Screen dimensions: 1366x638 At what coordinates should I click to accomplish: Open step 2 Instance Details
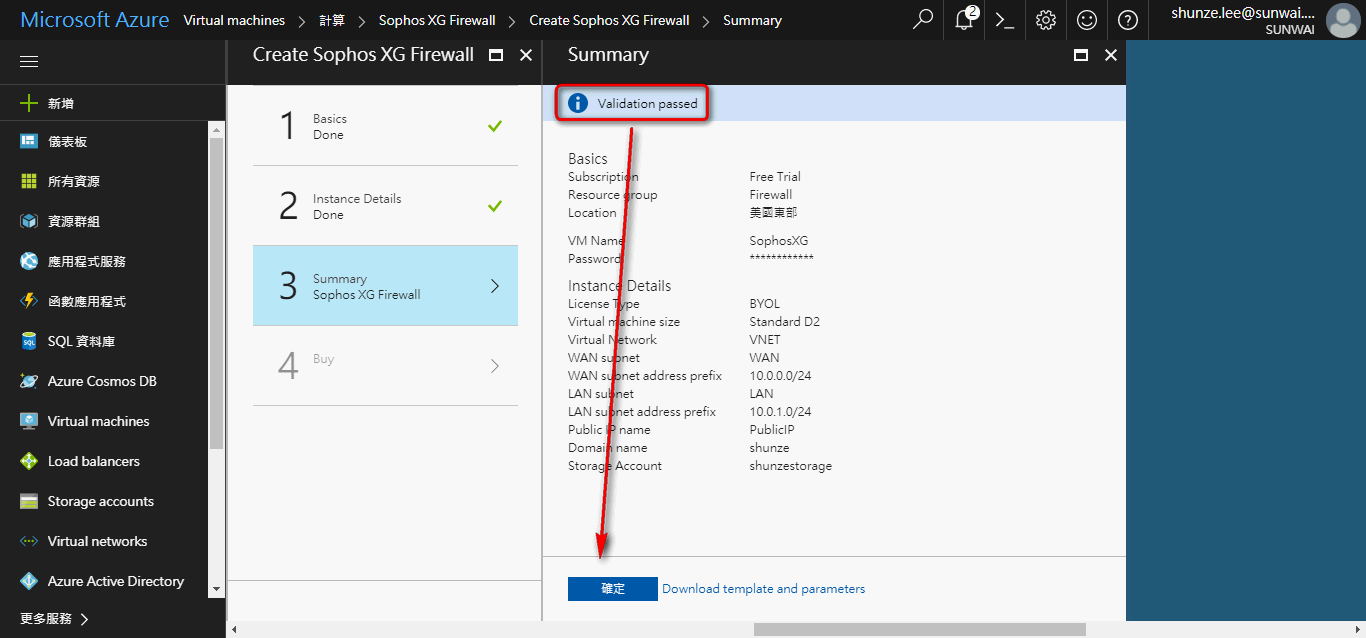pos(385,206)
